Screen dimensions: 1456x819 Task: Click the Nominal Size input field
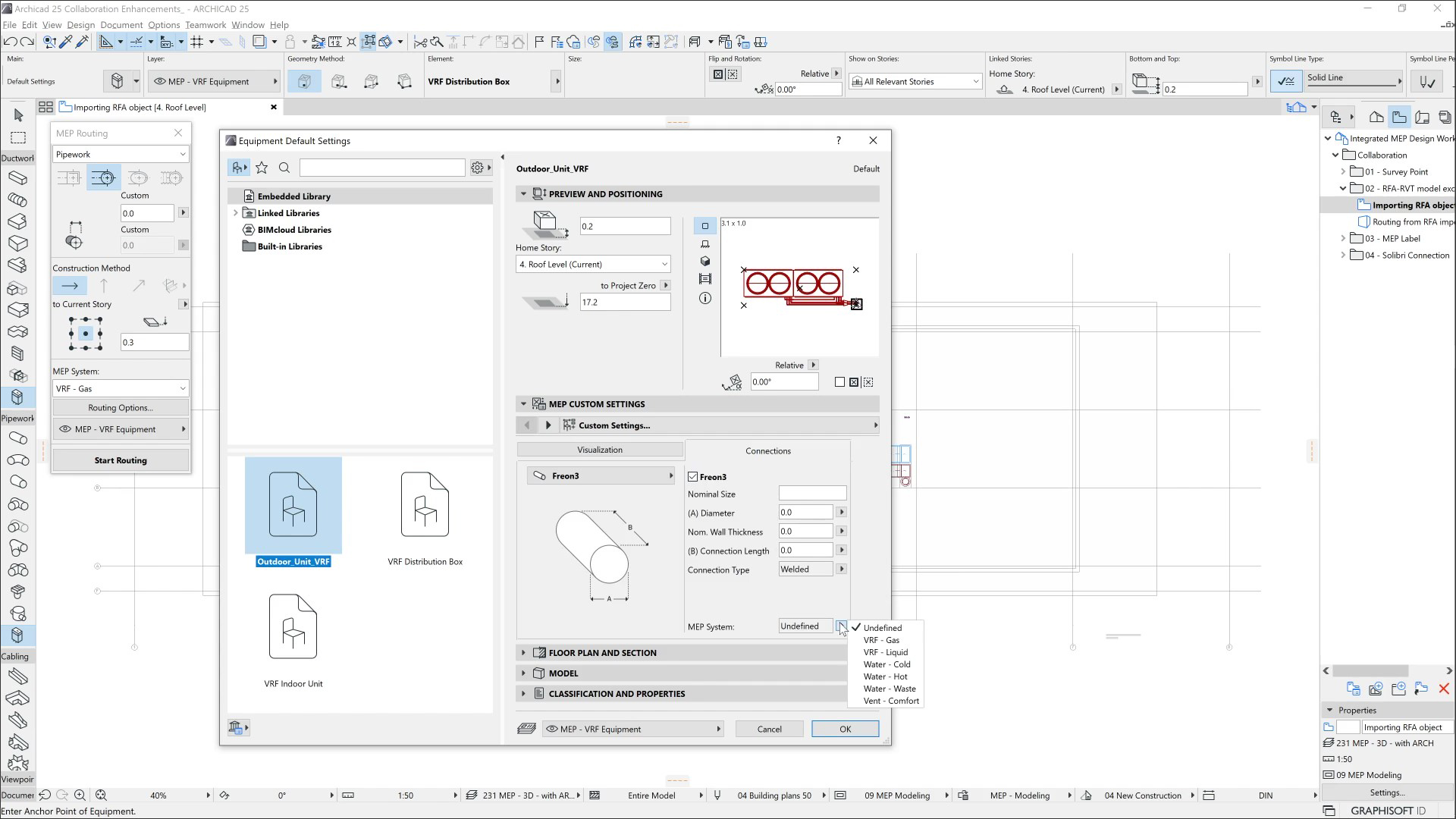[812, 494]
